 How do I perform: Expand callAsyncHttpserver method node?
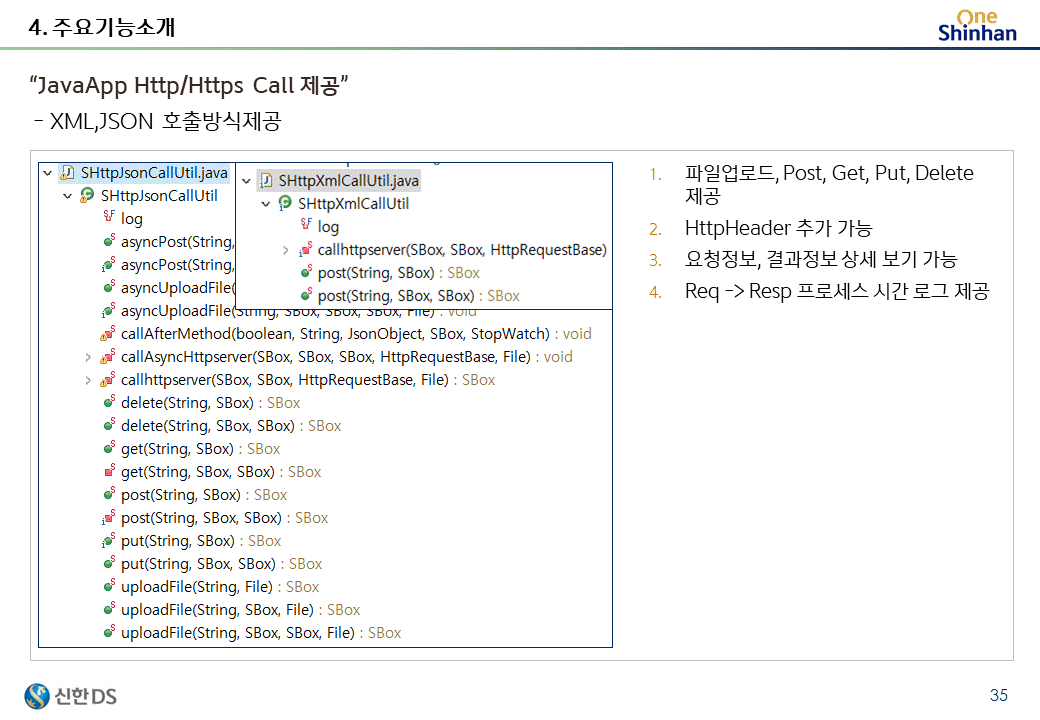coord(88,357)
